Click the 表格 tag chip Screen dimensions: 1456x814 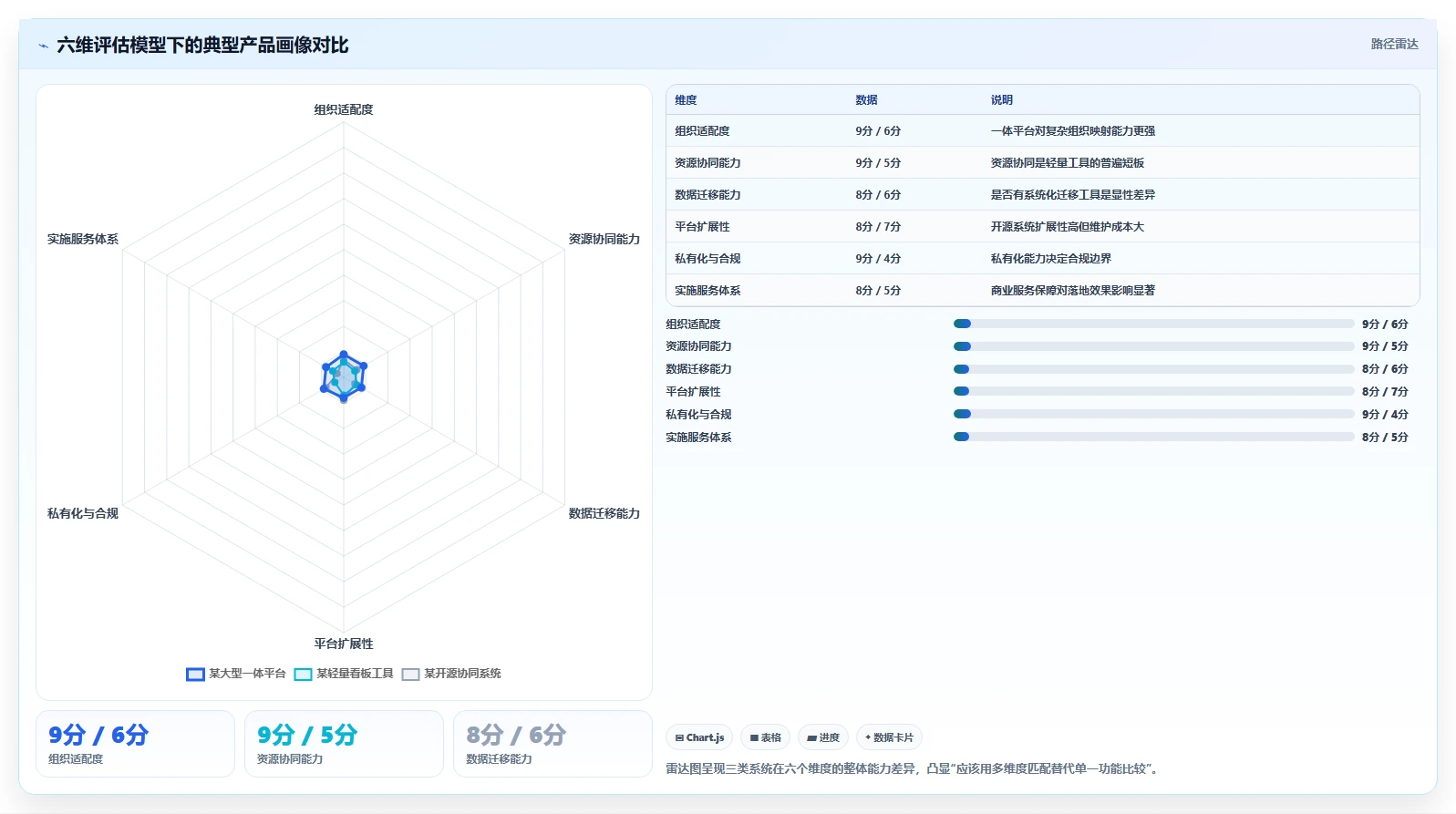click(765, 737)
